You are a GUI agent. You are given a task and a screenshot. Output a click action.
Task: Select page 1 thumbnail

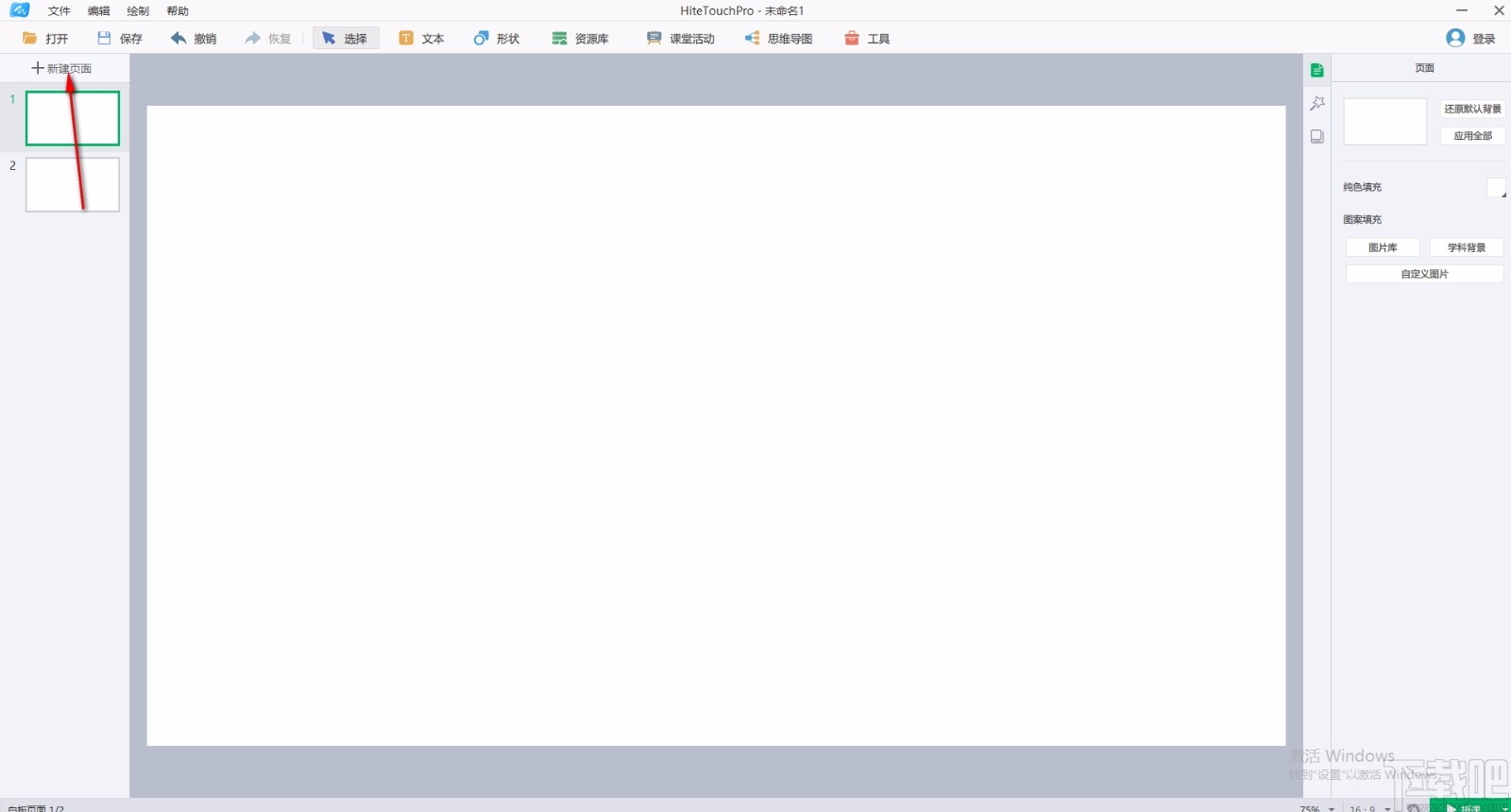(x=73, y=118)
